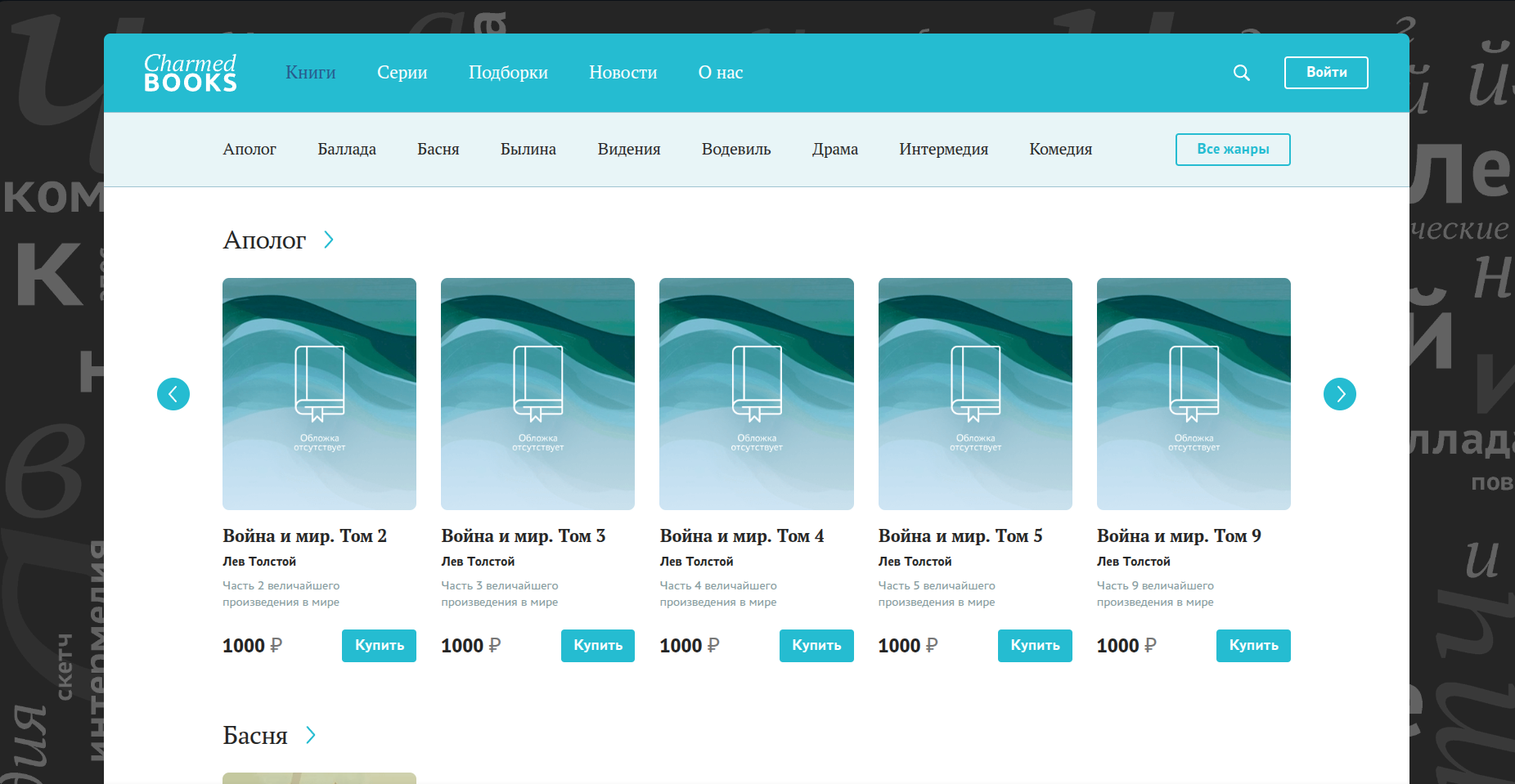The height and width of the screenshot is (784, 1515).
Task: Click the Война и мир. Том 3 cover image
Action: [x=537, y=393]
